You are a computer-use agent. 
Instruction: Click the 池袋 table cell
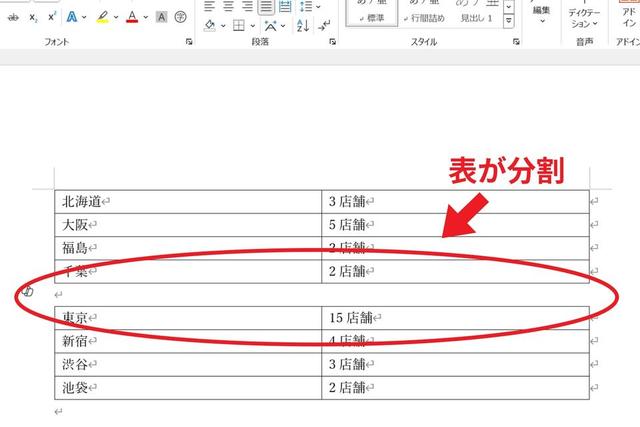pyautogui.click(x=188, y=388)
